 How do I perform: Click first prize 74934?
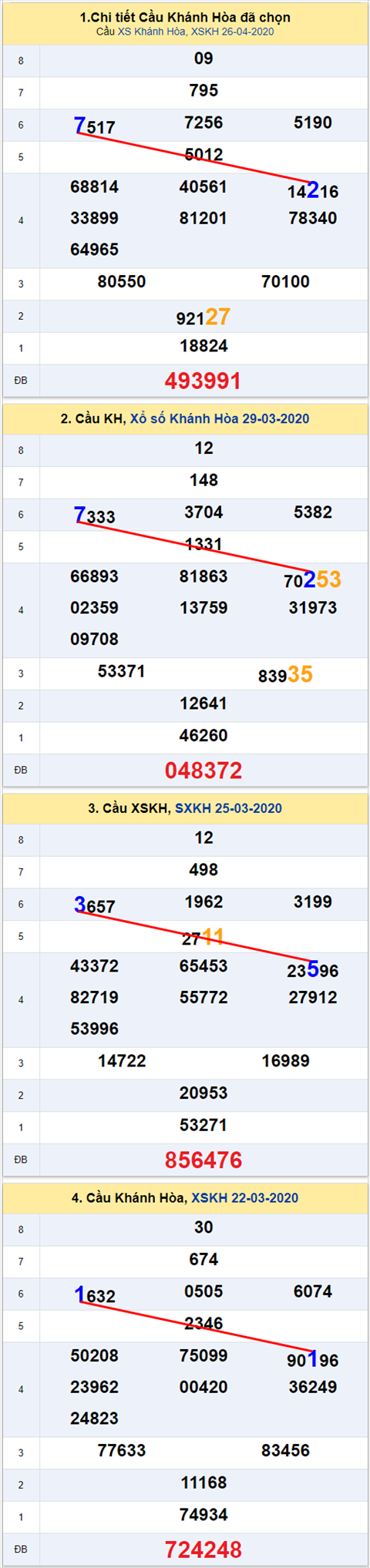coord(203,1515)
